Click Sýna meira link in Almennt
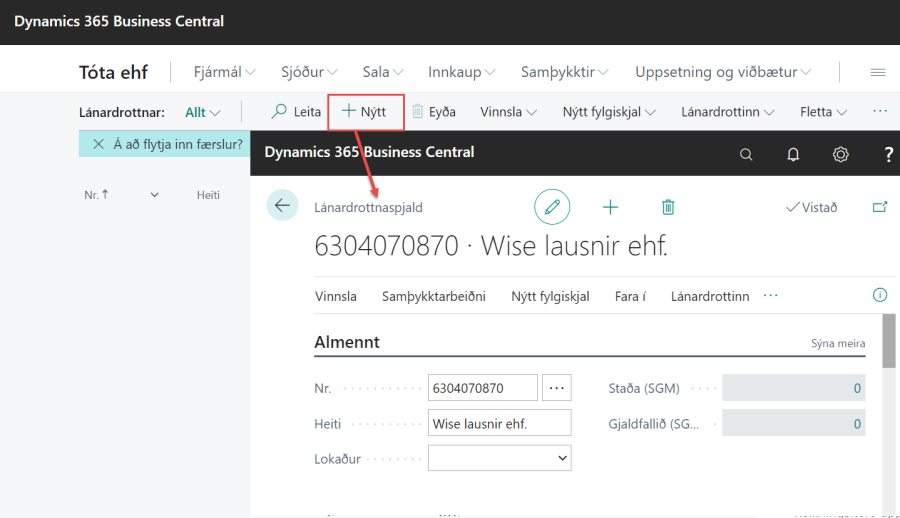The image size is (900, 518). click(x=837, y=343)
